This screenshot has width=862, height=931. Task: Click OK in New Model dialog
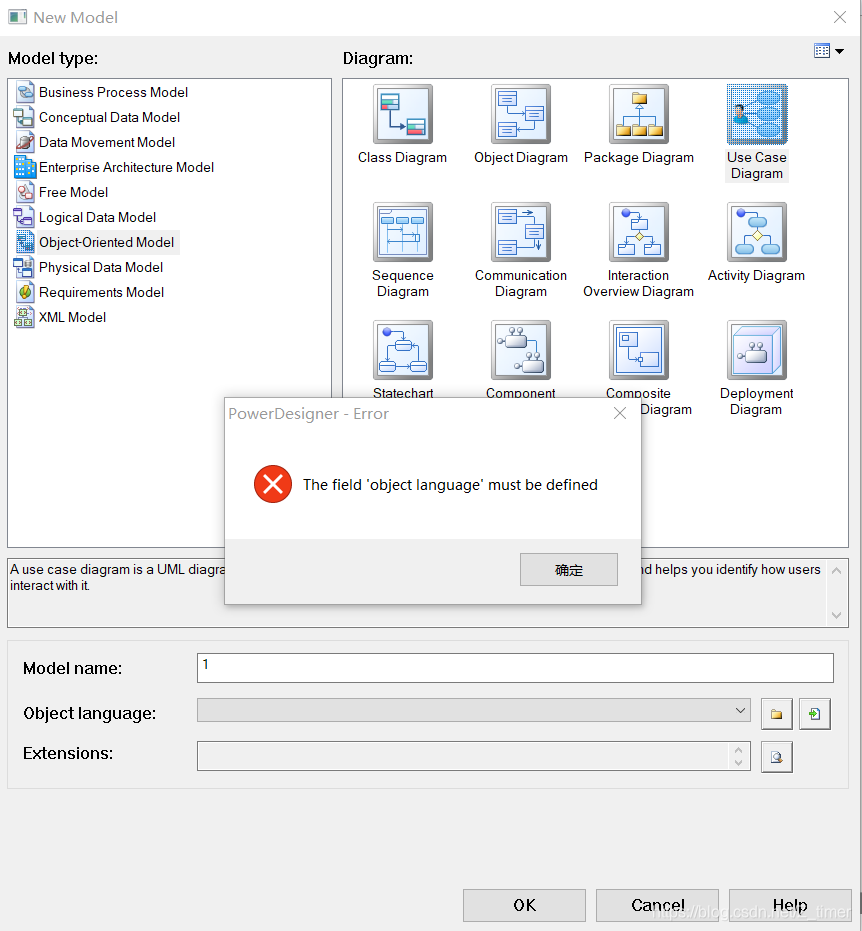click(x=524, y=905)
